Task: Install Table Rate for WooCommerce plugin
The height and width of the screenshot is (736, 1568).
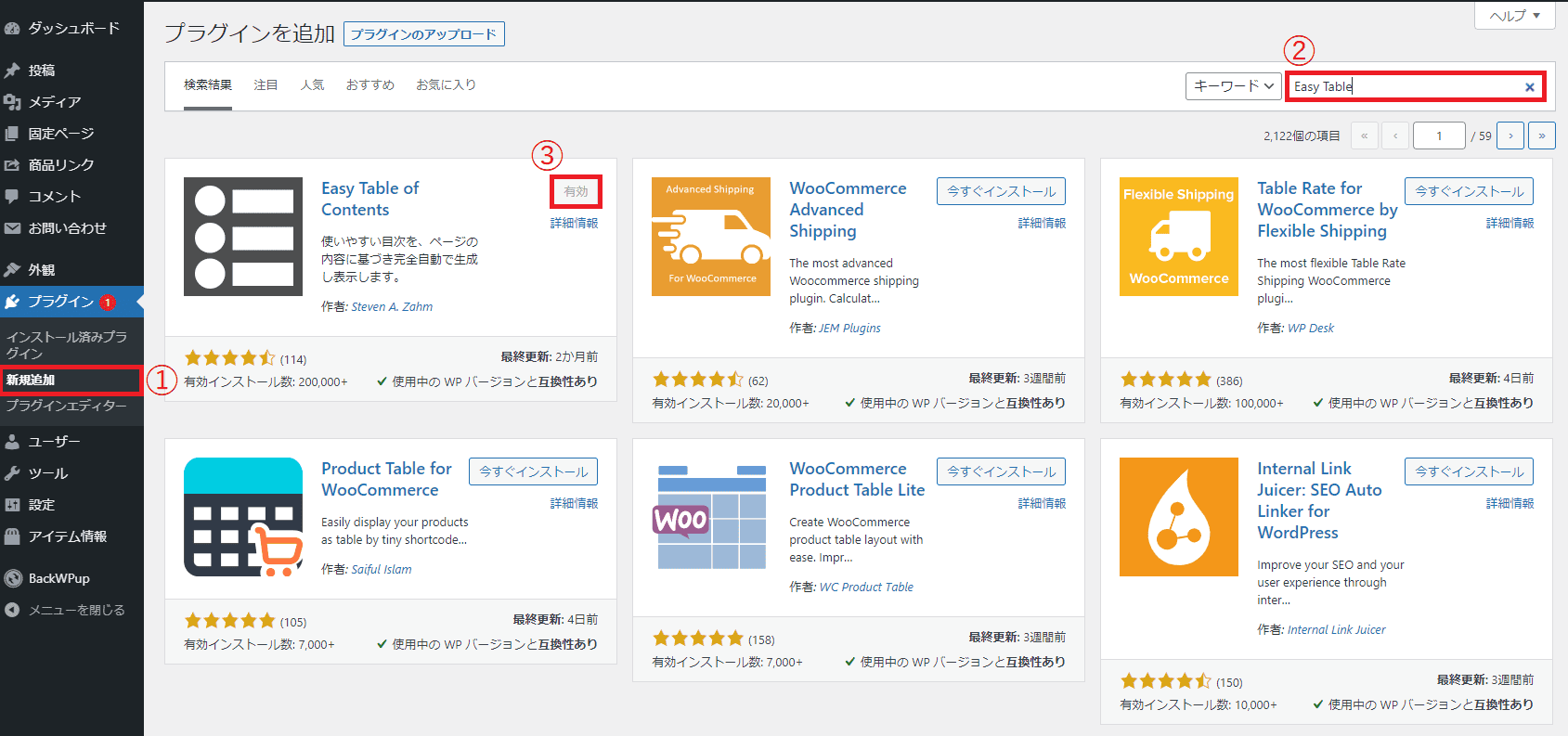Action: tap(1469, 191)
